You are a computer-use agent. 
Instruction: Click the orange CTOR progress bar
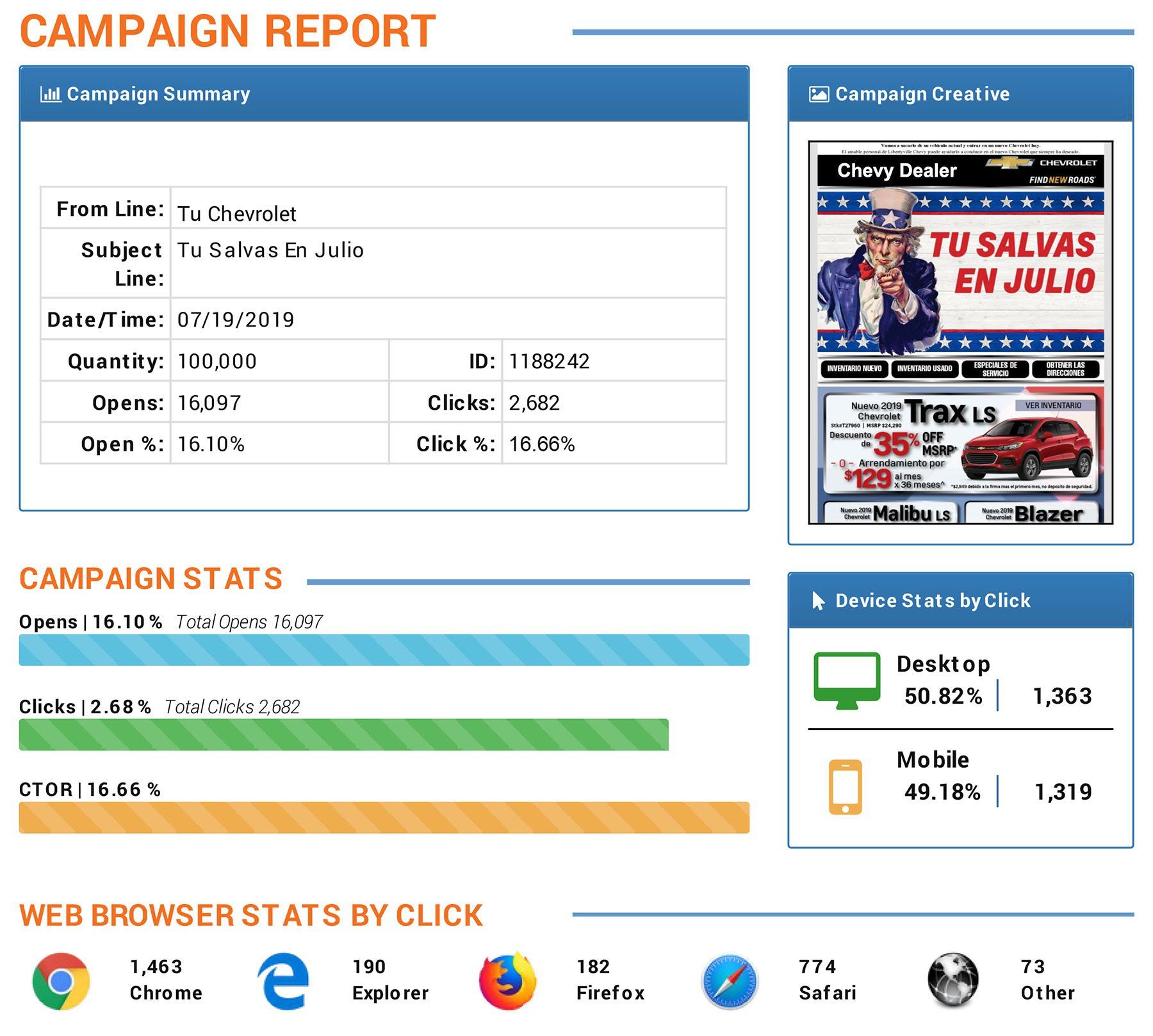384,818
